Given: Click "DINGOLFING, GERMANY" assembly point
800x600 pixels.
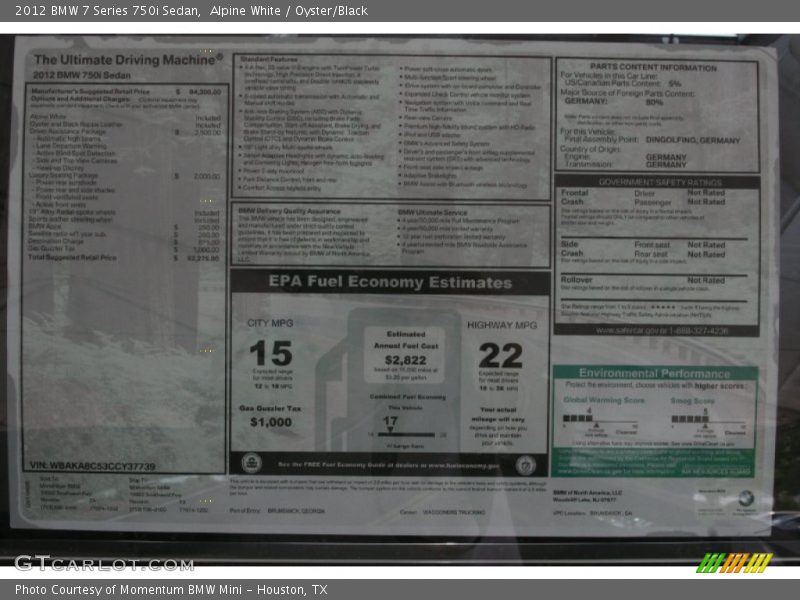Looking at the screenshot, I should tap(692, 140).
